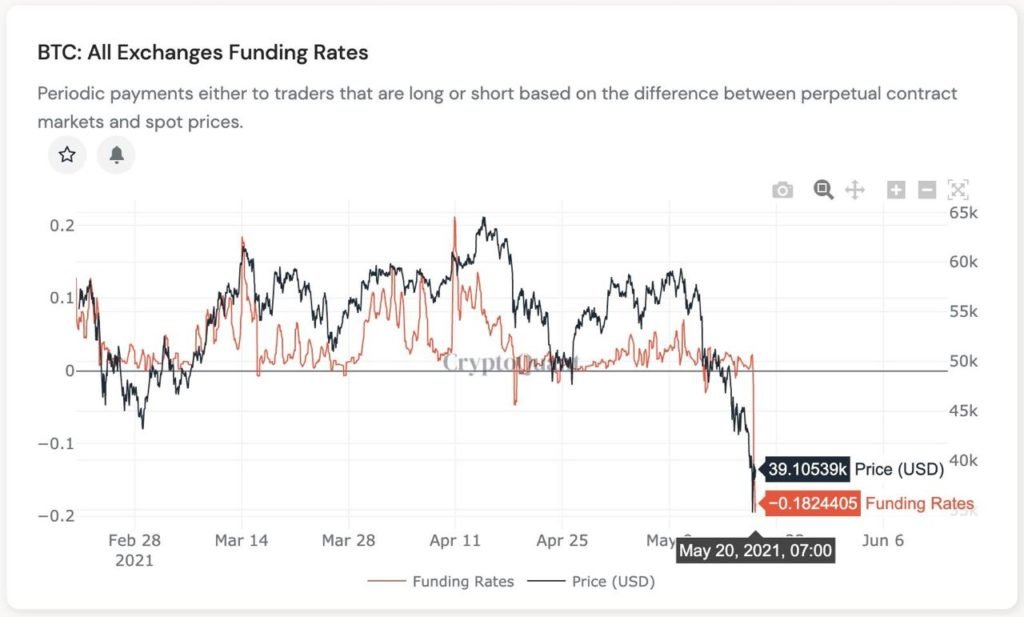The width and height of the screenshot is (1024, 617).
Task: Zoom in with the plus icon
Action: [x=896, y=190]
